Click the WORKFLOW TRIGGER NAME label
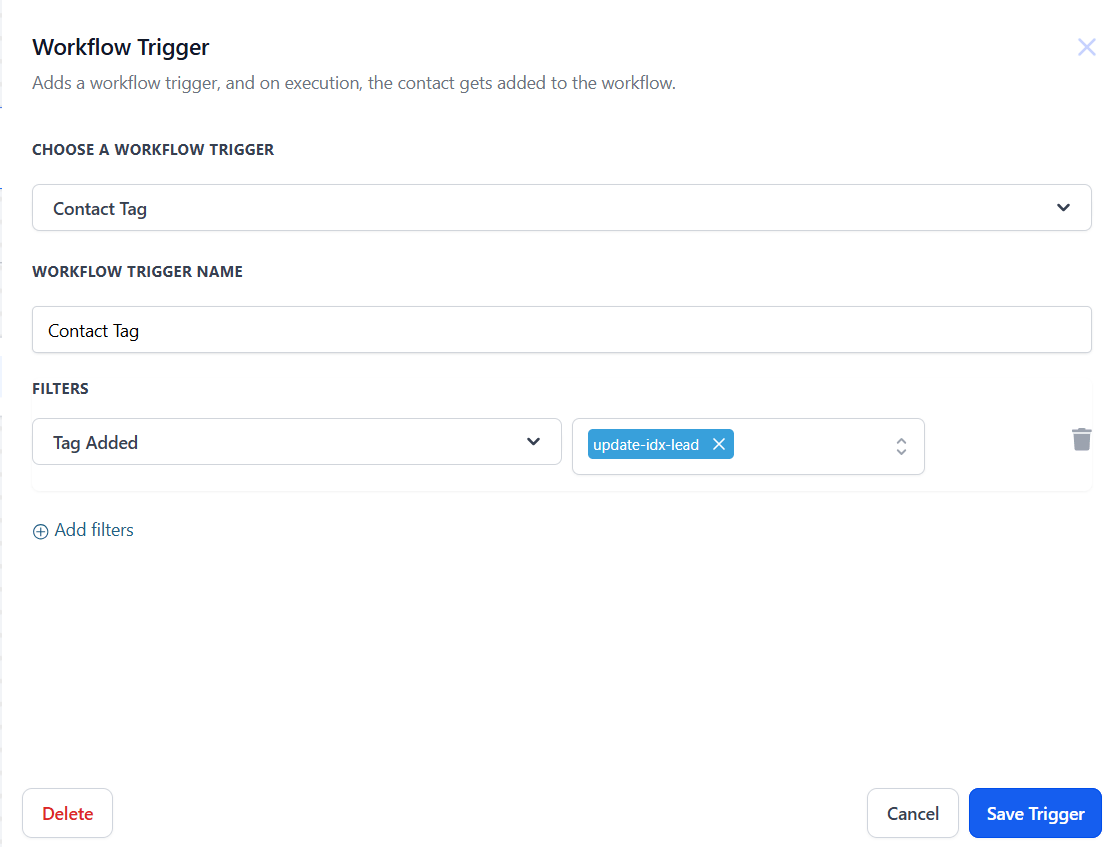1111x847 pixels. coord(137,271)
